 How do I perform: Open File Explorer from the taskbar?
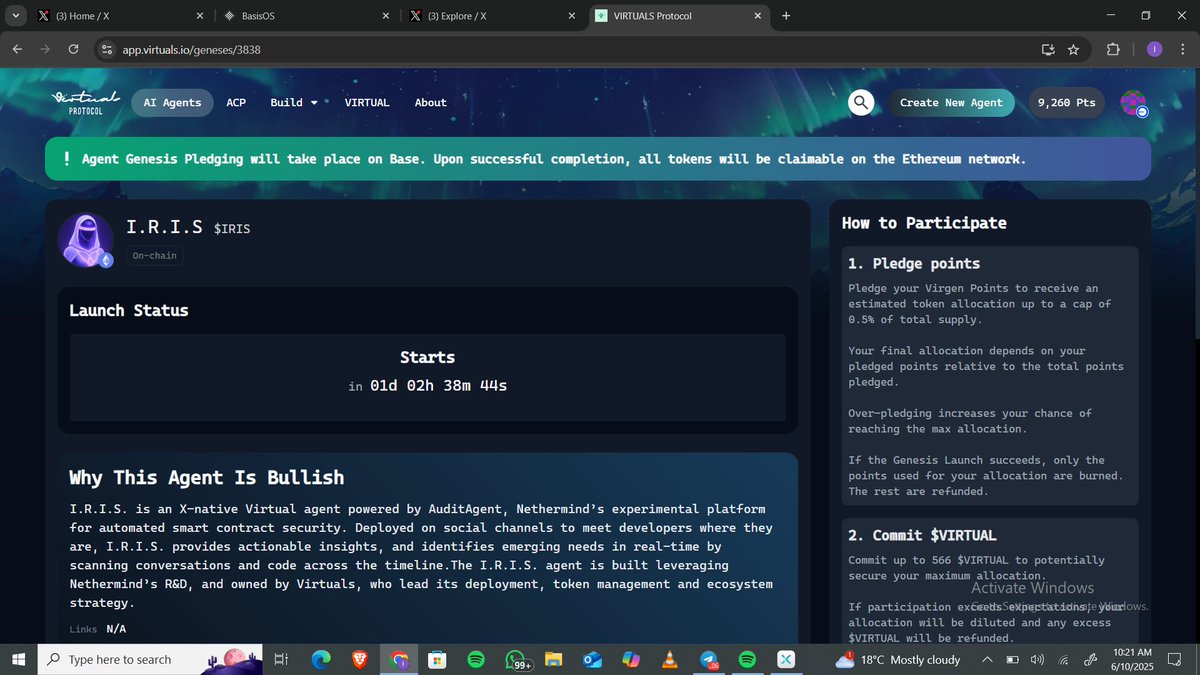click(x=555, y=659)
